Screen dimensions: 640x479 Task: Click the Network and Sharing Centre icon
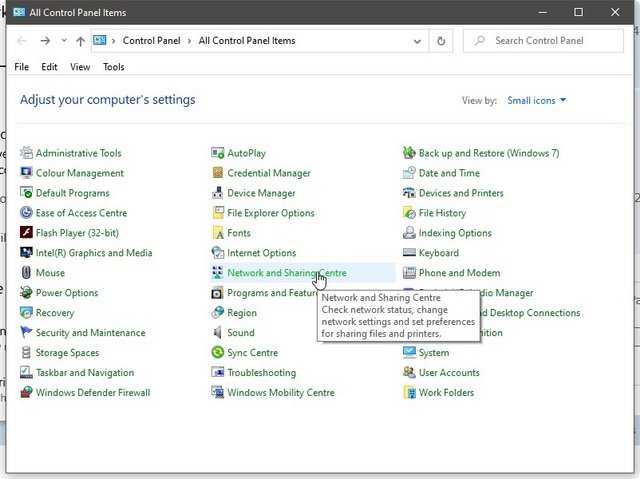(218, 273)
